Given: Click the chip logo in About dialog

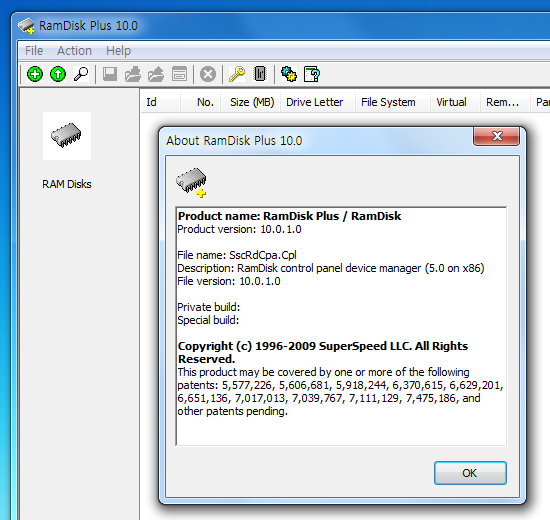Looking at the screenshot, I should pos(191,182).
